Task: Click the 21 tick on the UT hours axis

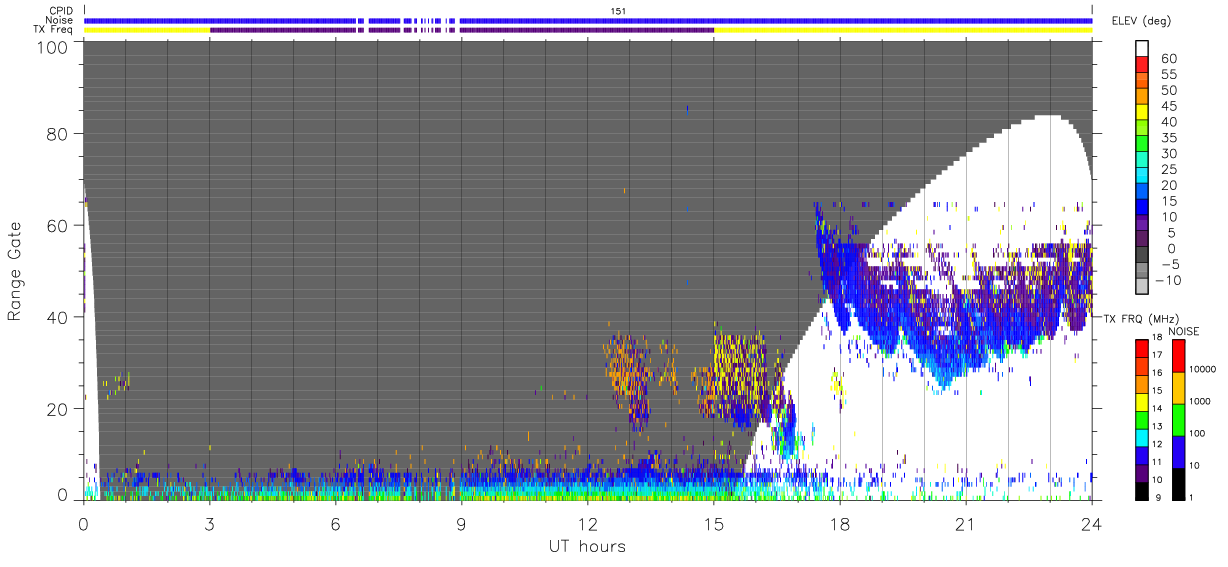Action: click(x=965, y=523)
